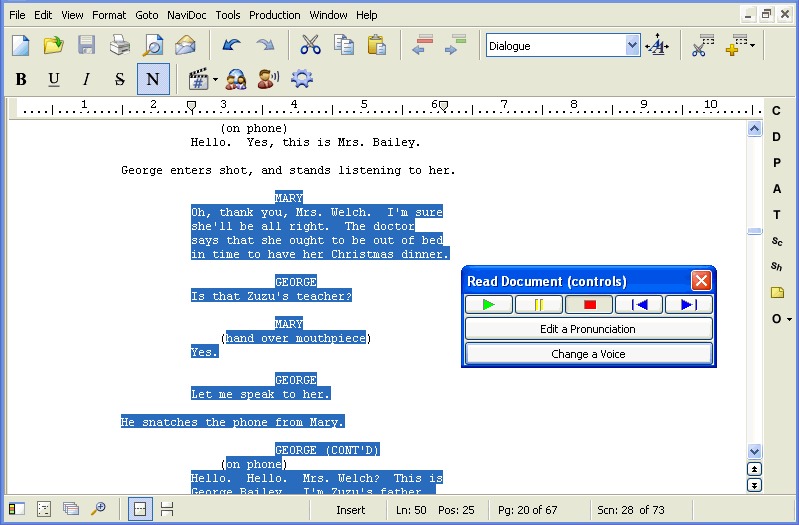Redo the last action
The image size is (799, 525).
265,45
